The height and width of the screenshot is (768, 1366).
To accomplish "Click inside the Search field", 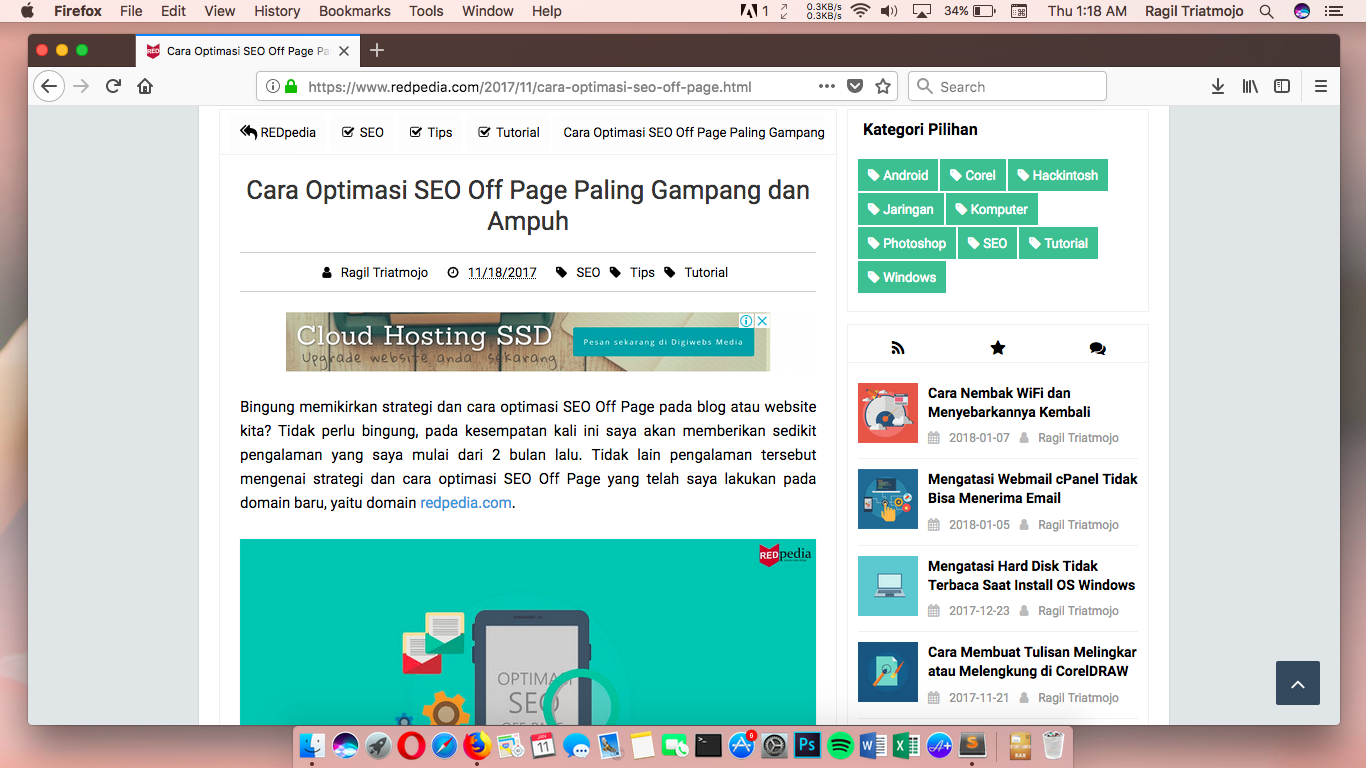I will coord(1007,86).
